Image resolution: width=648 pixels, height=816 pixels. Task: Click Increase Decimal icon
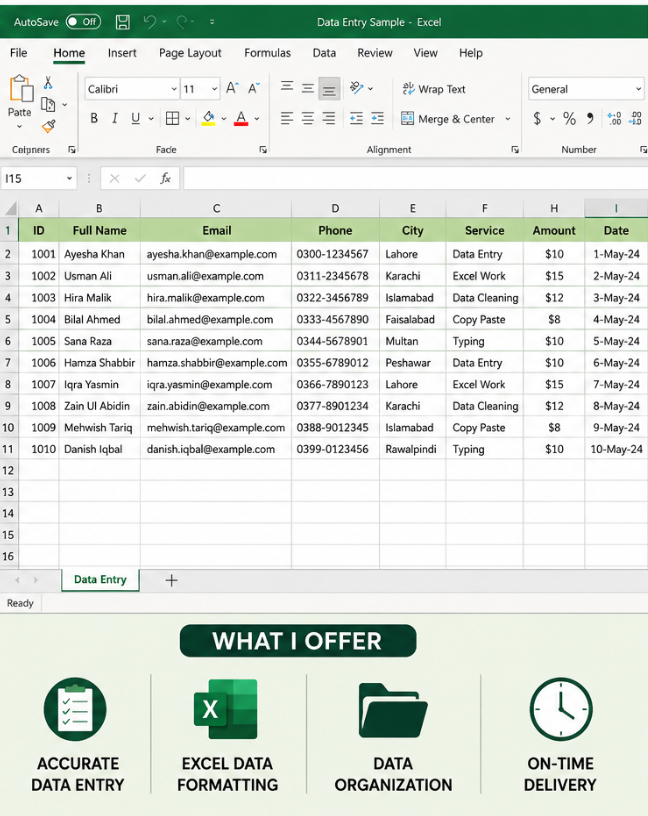pos(614,119)
